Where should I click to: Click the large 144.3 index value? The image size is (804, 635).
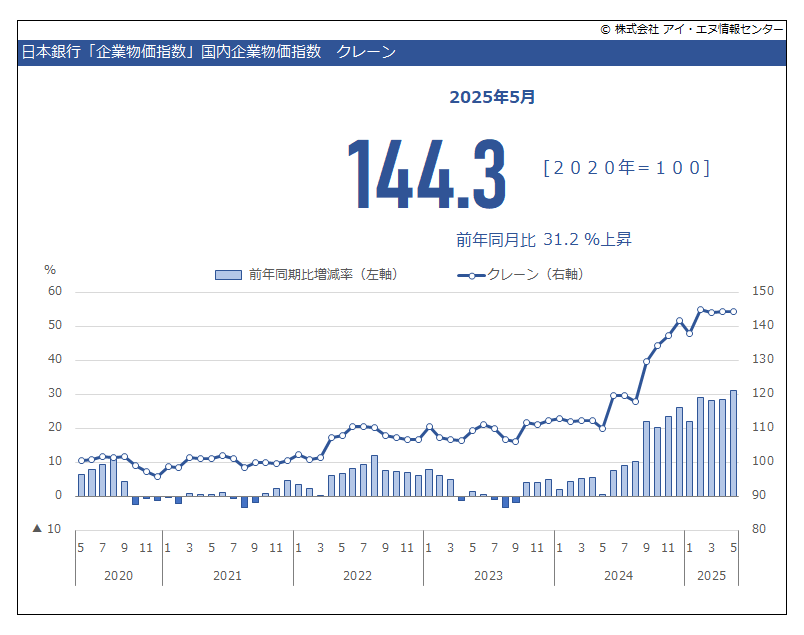click(426, 174)
